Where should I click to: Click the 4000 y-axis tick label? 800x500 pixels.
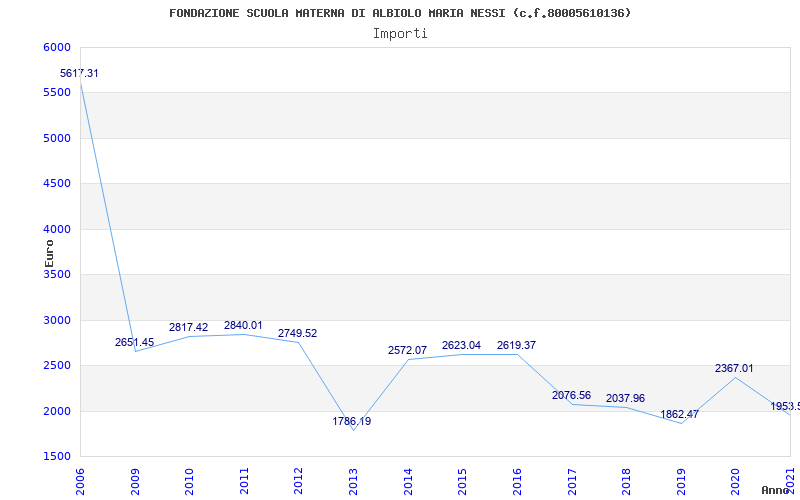click(55, 230)
